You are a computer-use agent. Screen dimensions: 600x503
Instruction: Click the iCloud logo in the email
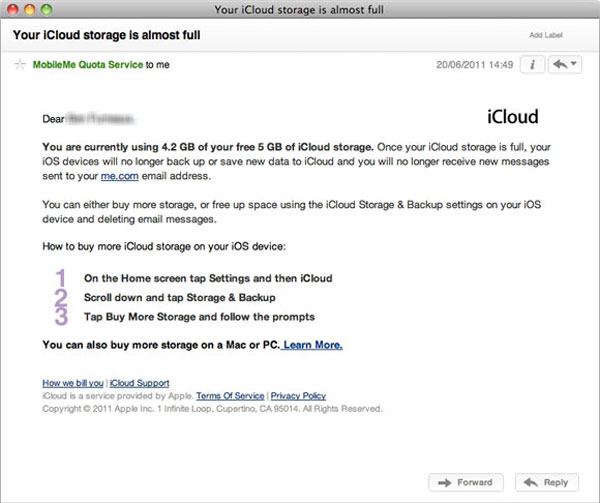pyautogui.click(x=512, y=117)
